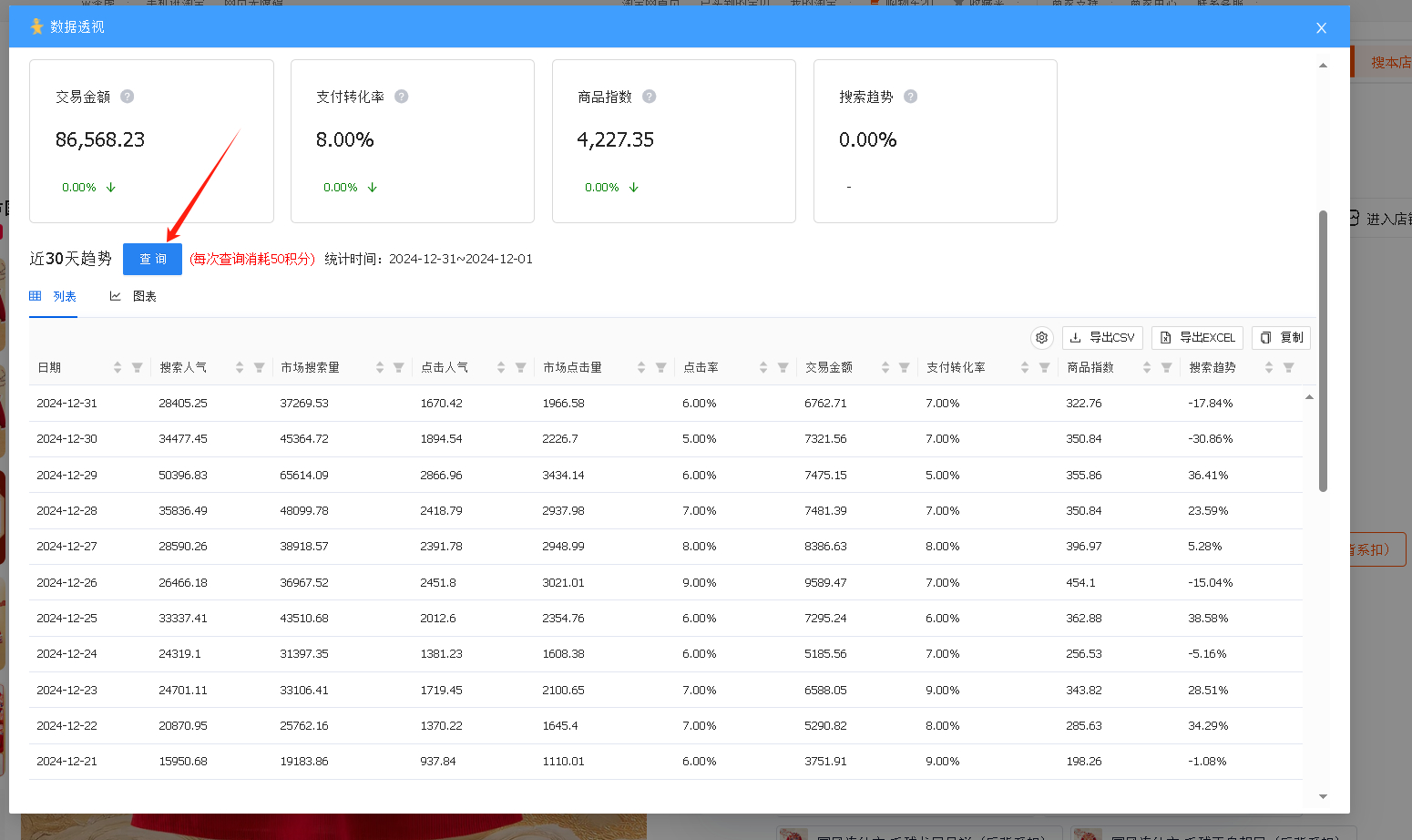Sort by 日期 column sort arrows
1412x840 pixels.
click(118, 367)
